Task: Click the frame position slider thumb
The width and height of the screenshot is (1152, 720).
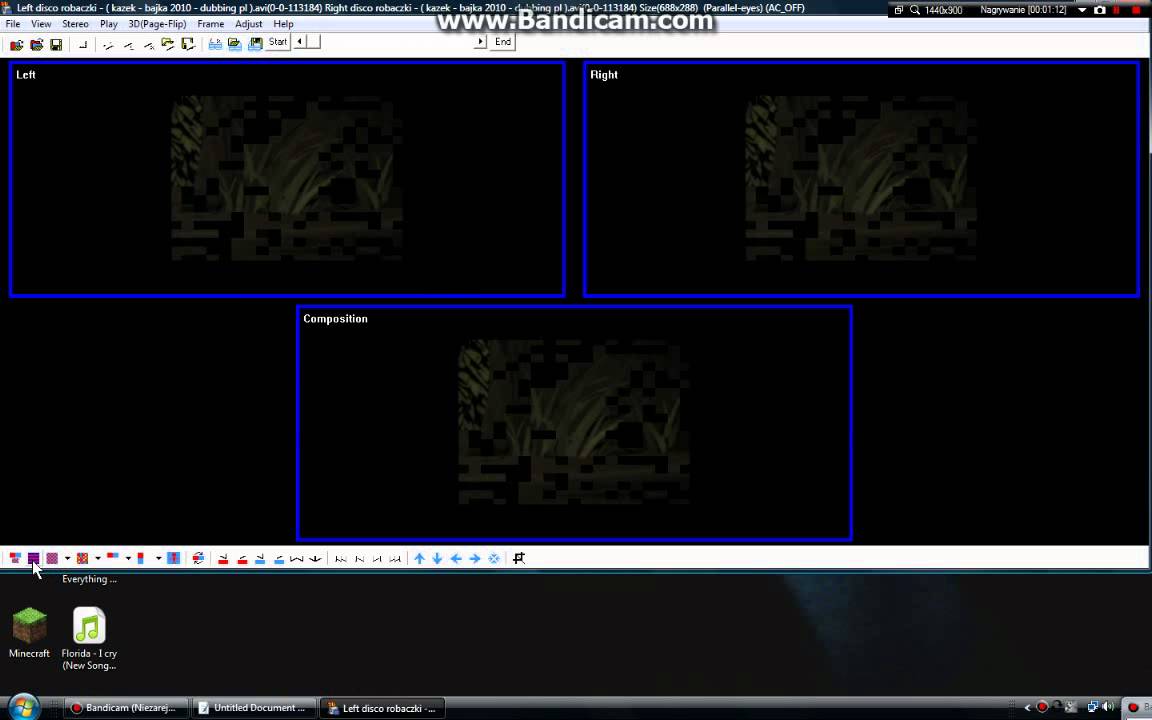Action: (314, 42)
